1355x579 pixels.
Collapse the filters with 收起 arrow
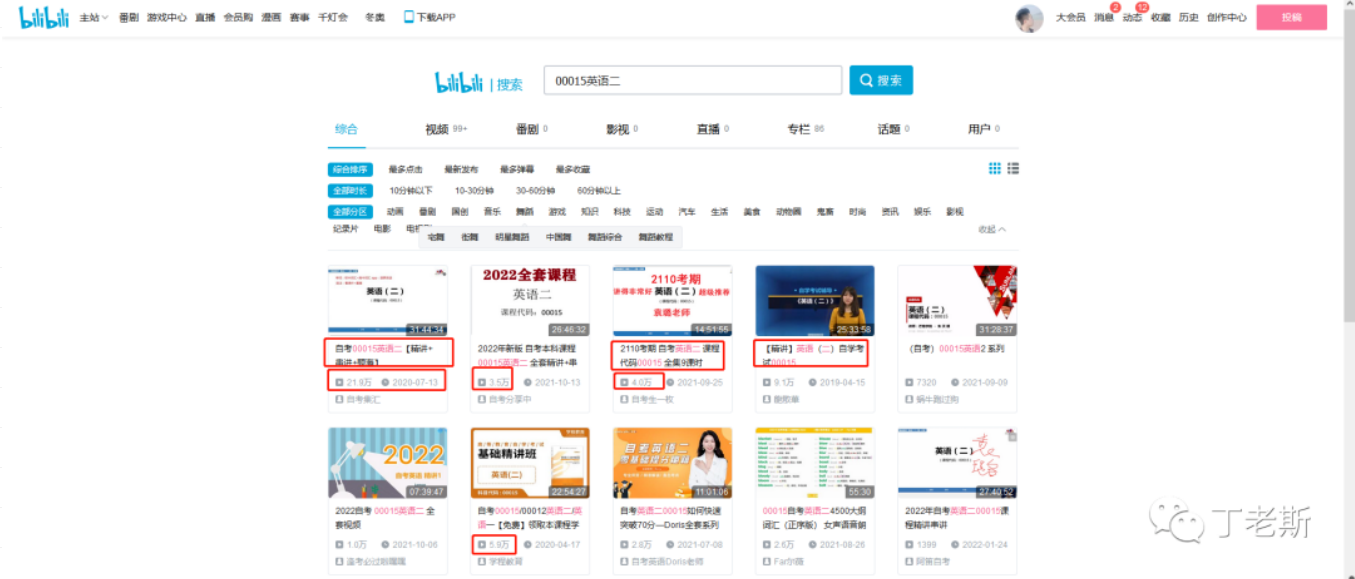coord(992,229)
